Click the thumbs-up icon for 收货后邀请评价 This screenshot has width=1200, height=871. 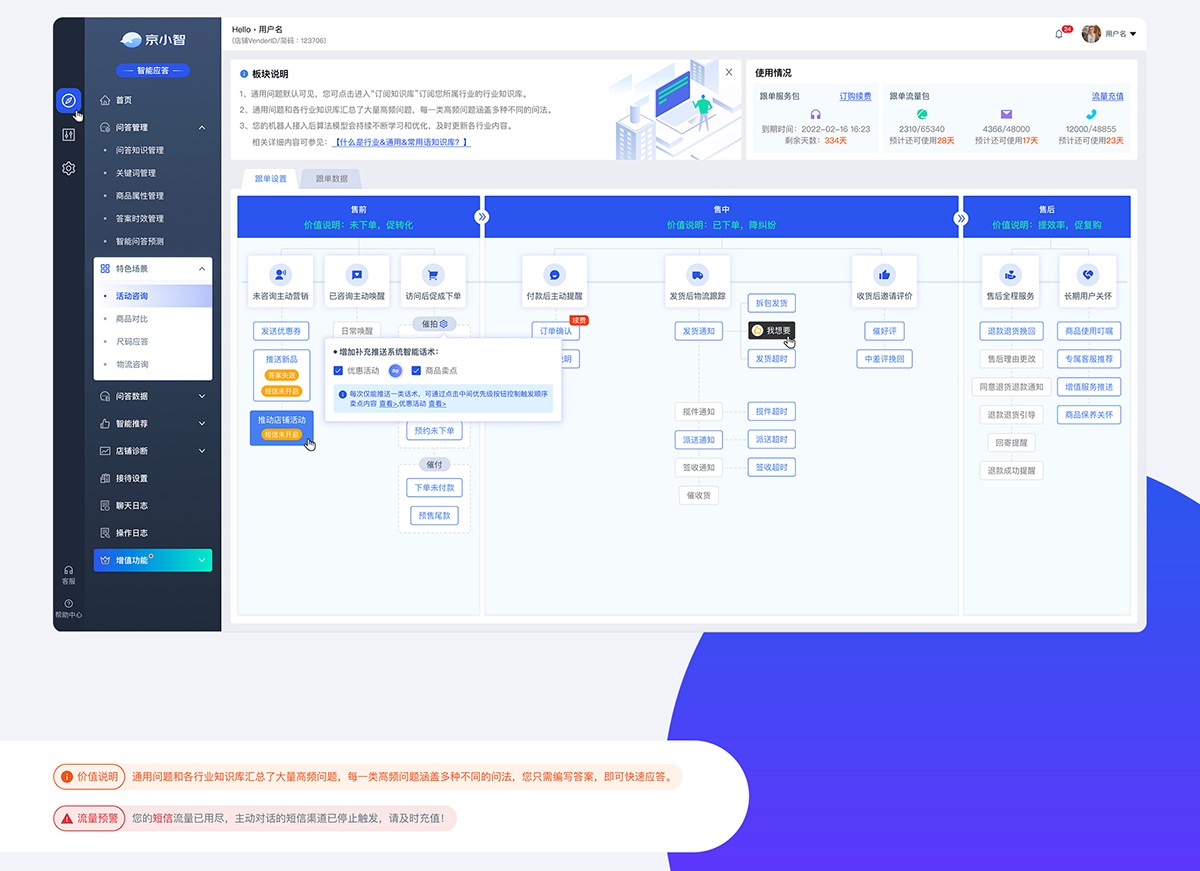coord(884,274)
